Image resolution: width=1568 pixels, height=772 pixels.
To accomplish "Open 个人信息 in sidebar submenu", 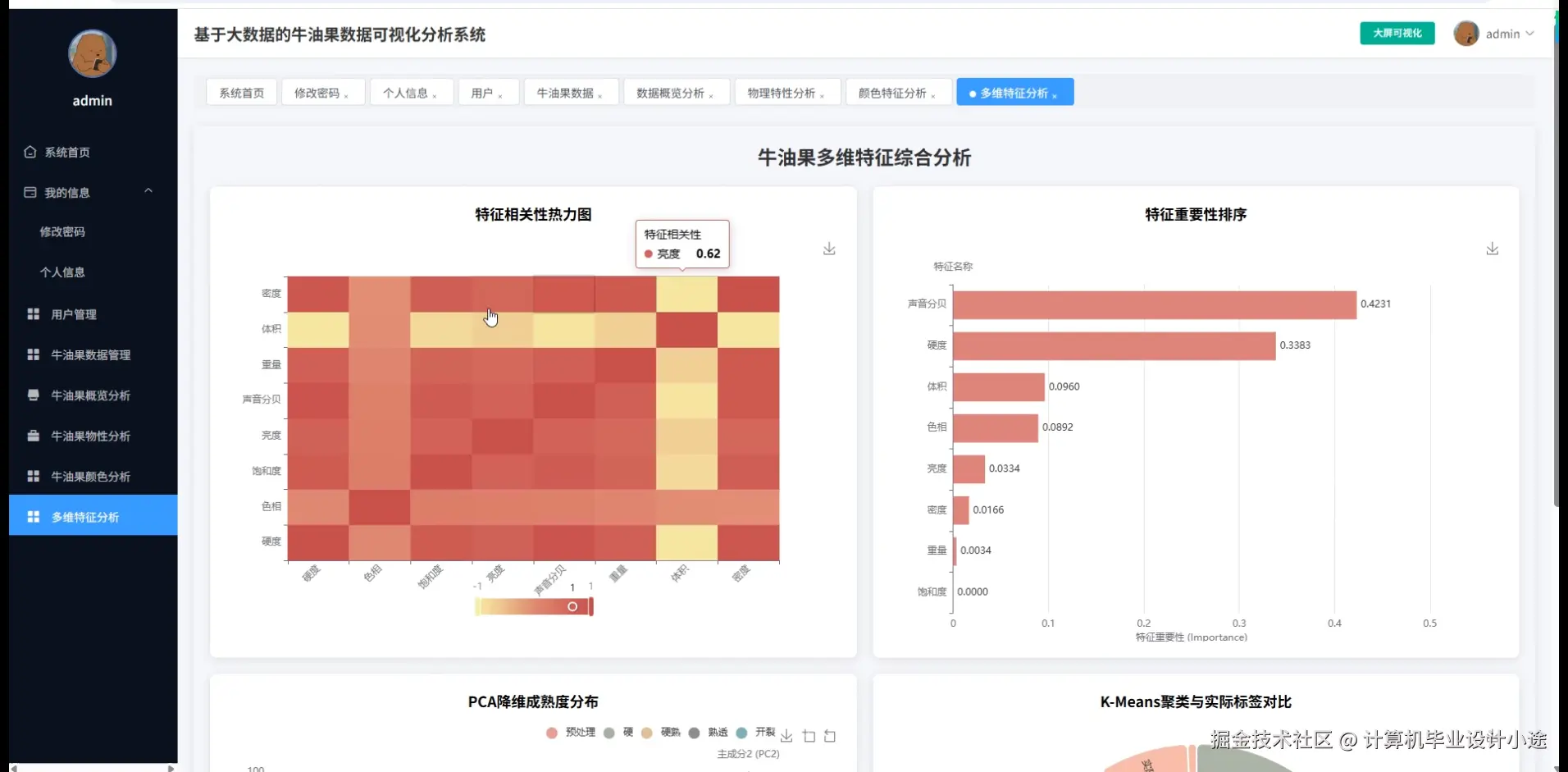I will point(62,272).
